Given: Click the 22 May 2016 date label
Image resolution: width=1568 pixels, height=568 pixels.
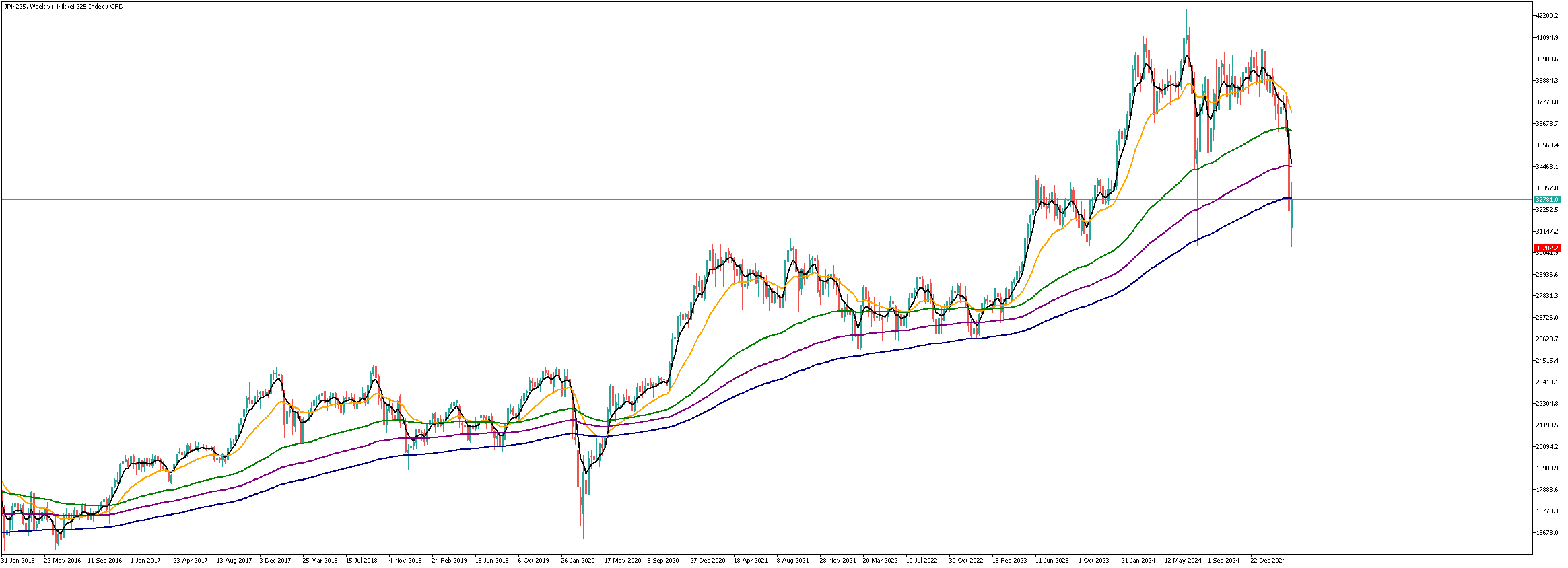Looking at the screenshot, I should coord(63,561).
